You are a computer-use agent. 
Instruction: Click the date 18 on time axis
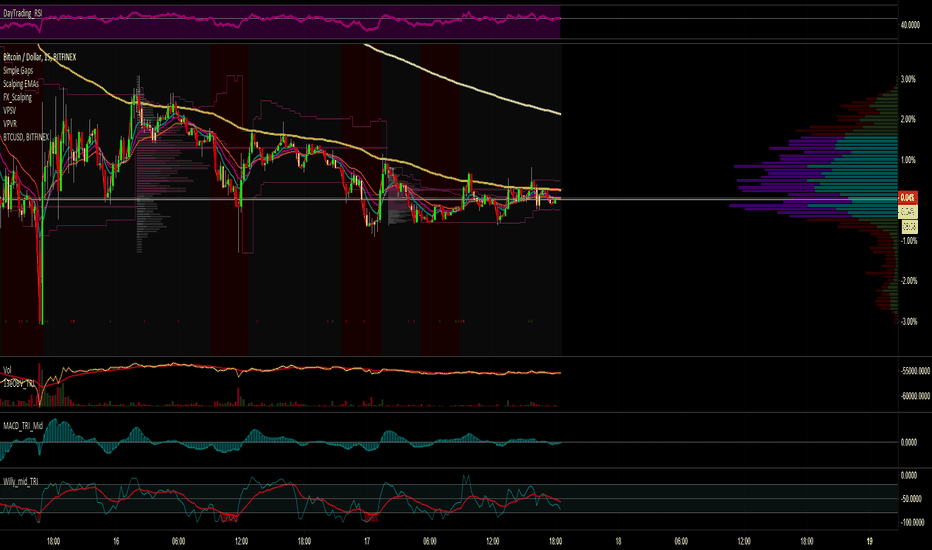point(618,541)
